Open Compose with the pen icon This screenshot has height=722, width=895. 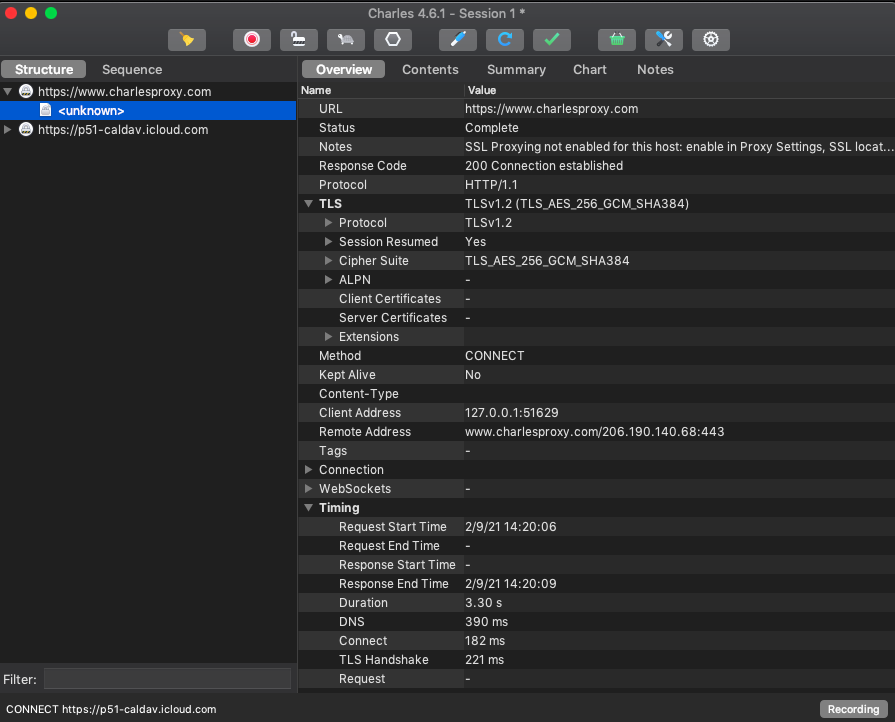tap(458, 39)
